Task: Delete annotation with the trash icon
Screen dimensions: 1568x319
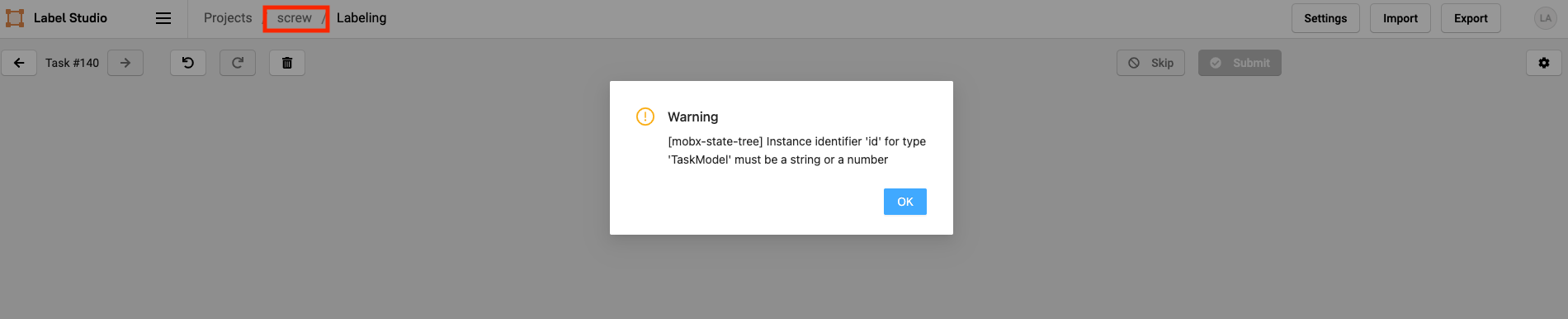Action: [x=287, y=63]
